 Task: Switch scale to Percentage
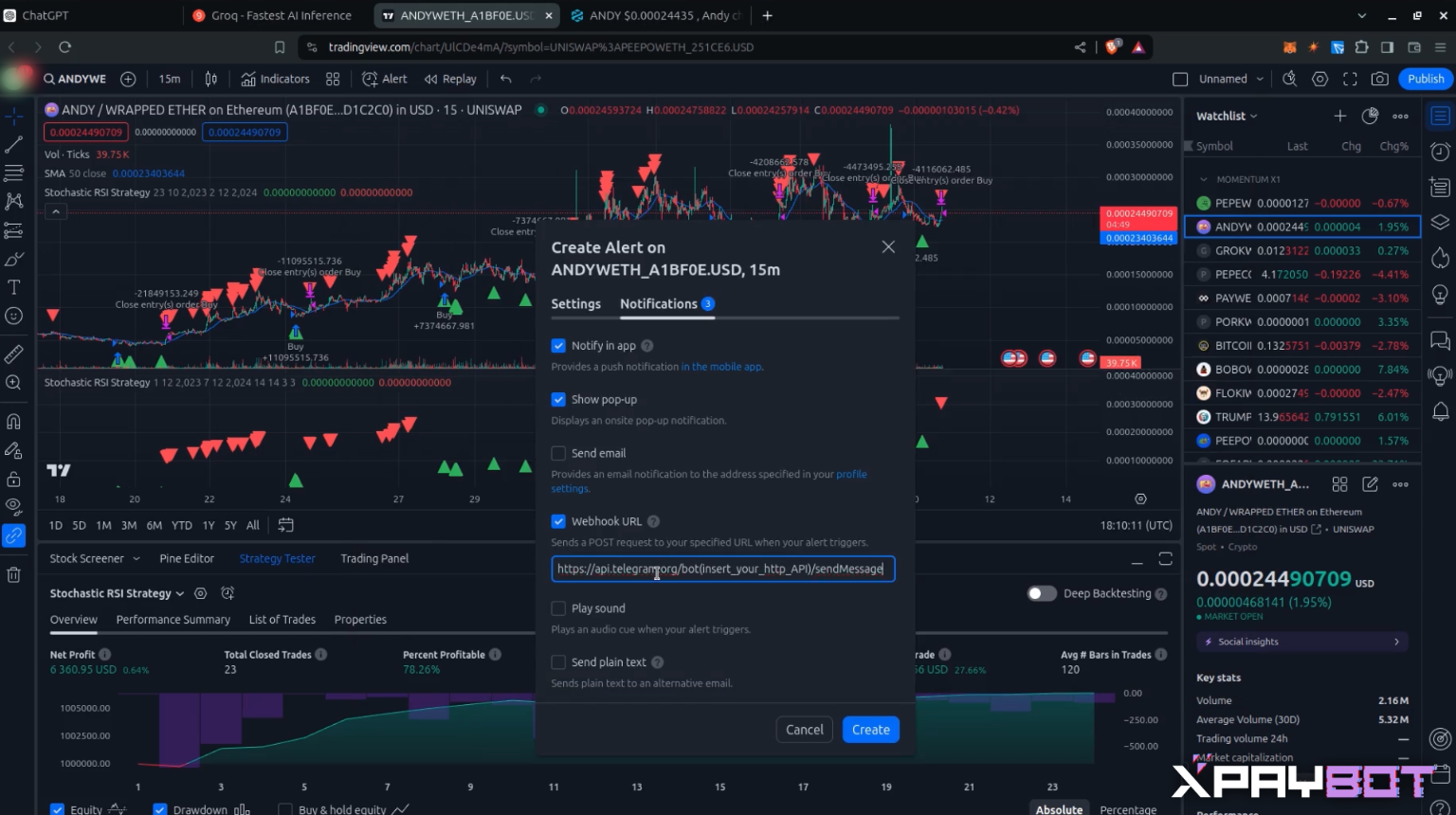point(1128,809)
